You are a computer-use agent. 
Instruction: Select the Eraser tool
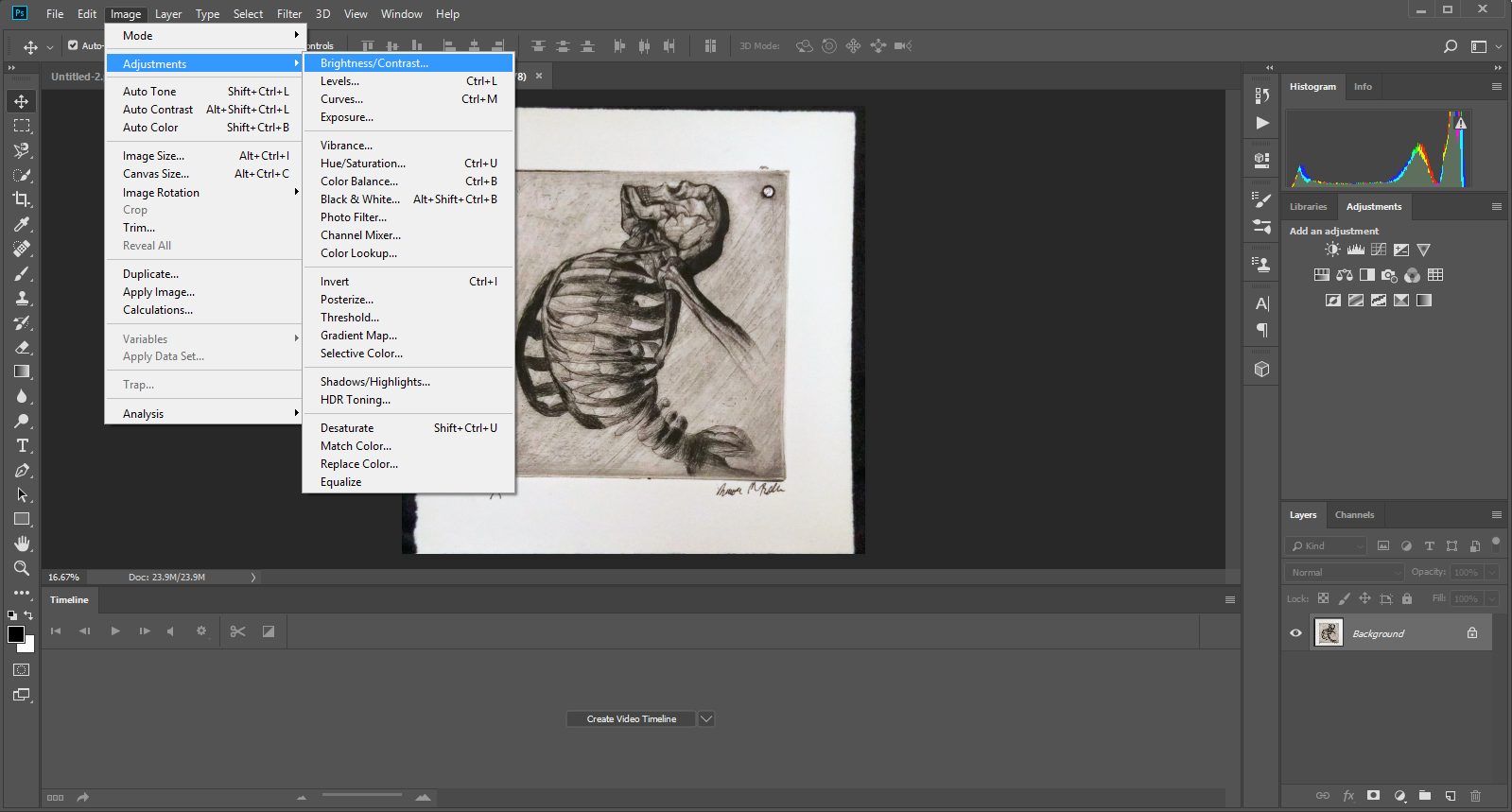click(22, 347)
